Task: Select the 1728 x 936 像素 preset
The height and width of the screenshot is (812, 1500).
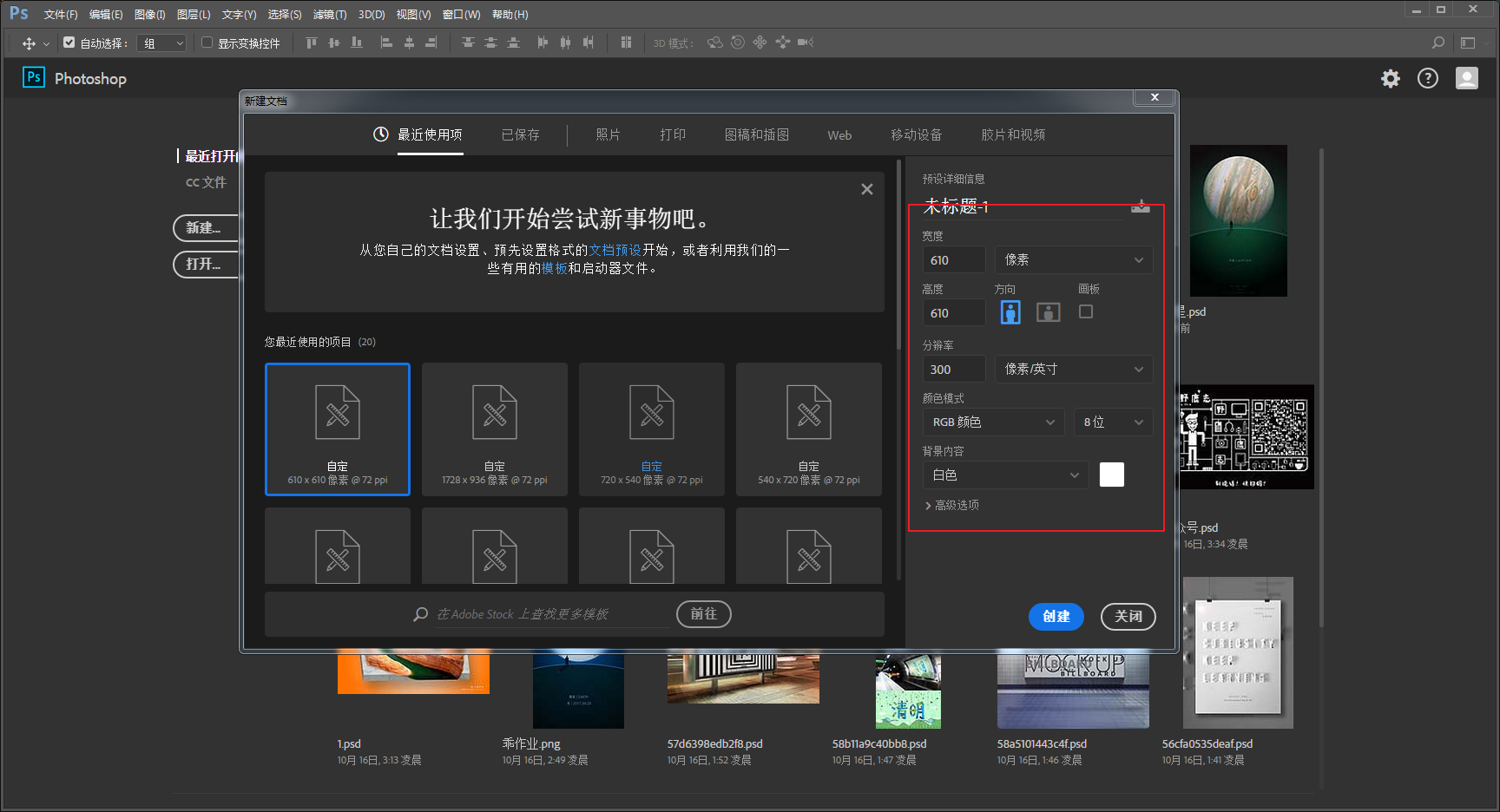Action: 495,429
